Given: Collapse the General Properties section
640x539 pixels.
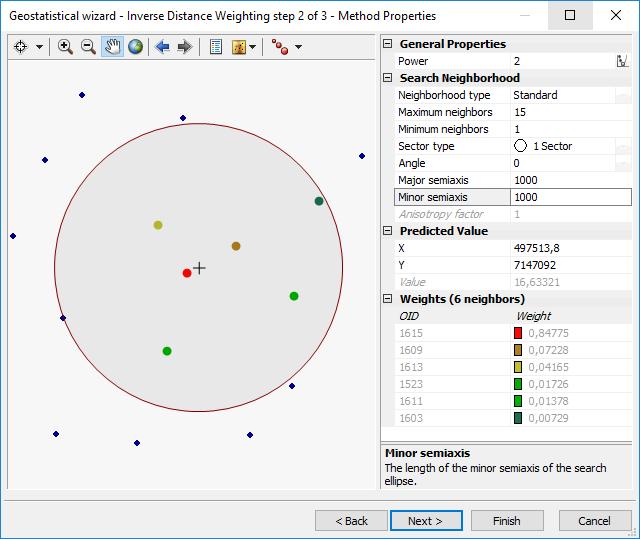Looking at the screenshot, I should click(388, 44).
